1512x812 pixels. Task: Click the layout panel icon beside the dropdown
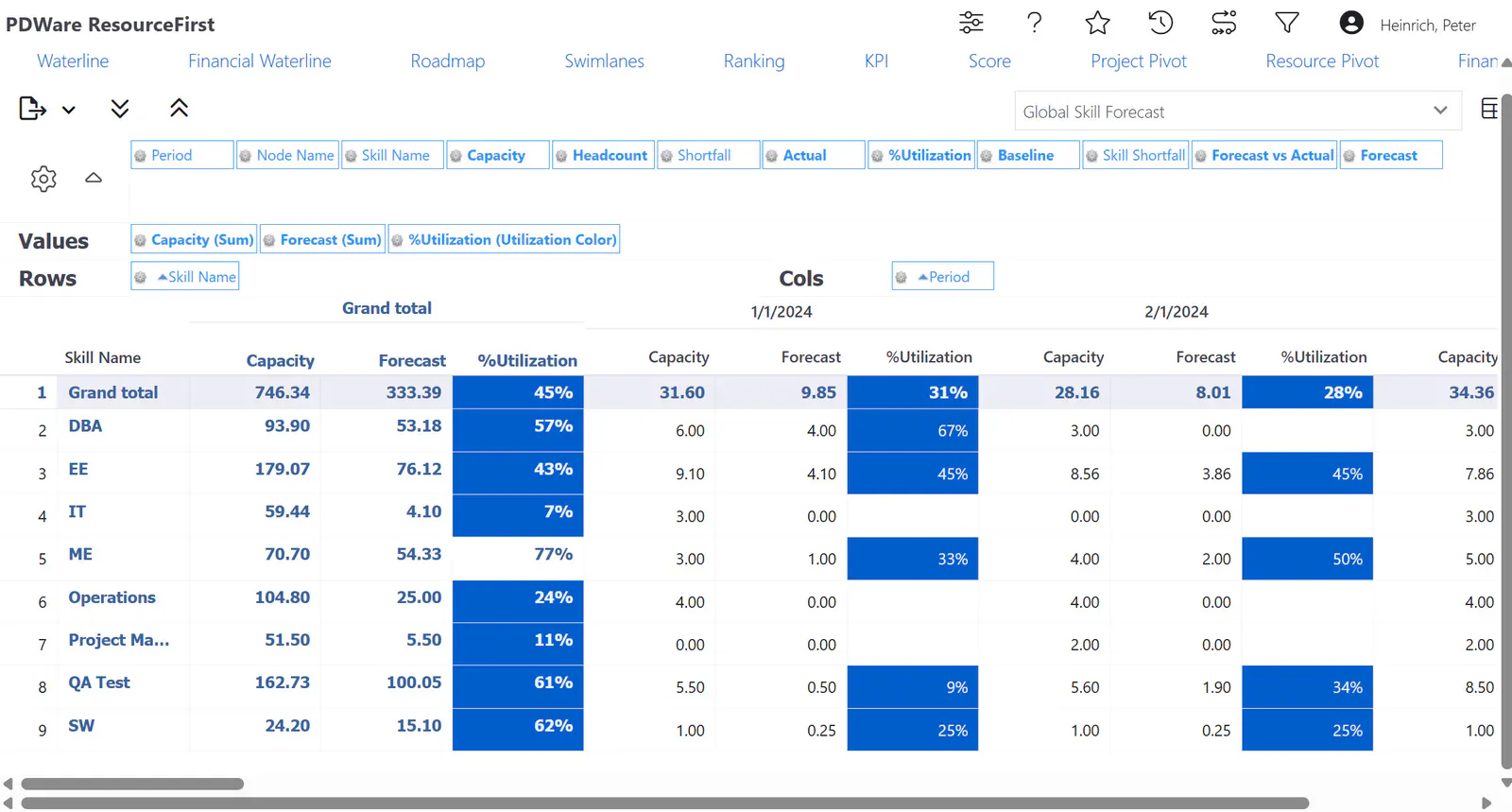[1489, 109]
